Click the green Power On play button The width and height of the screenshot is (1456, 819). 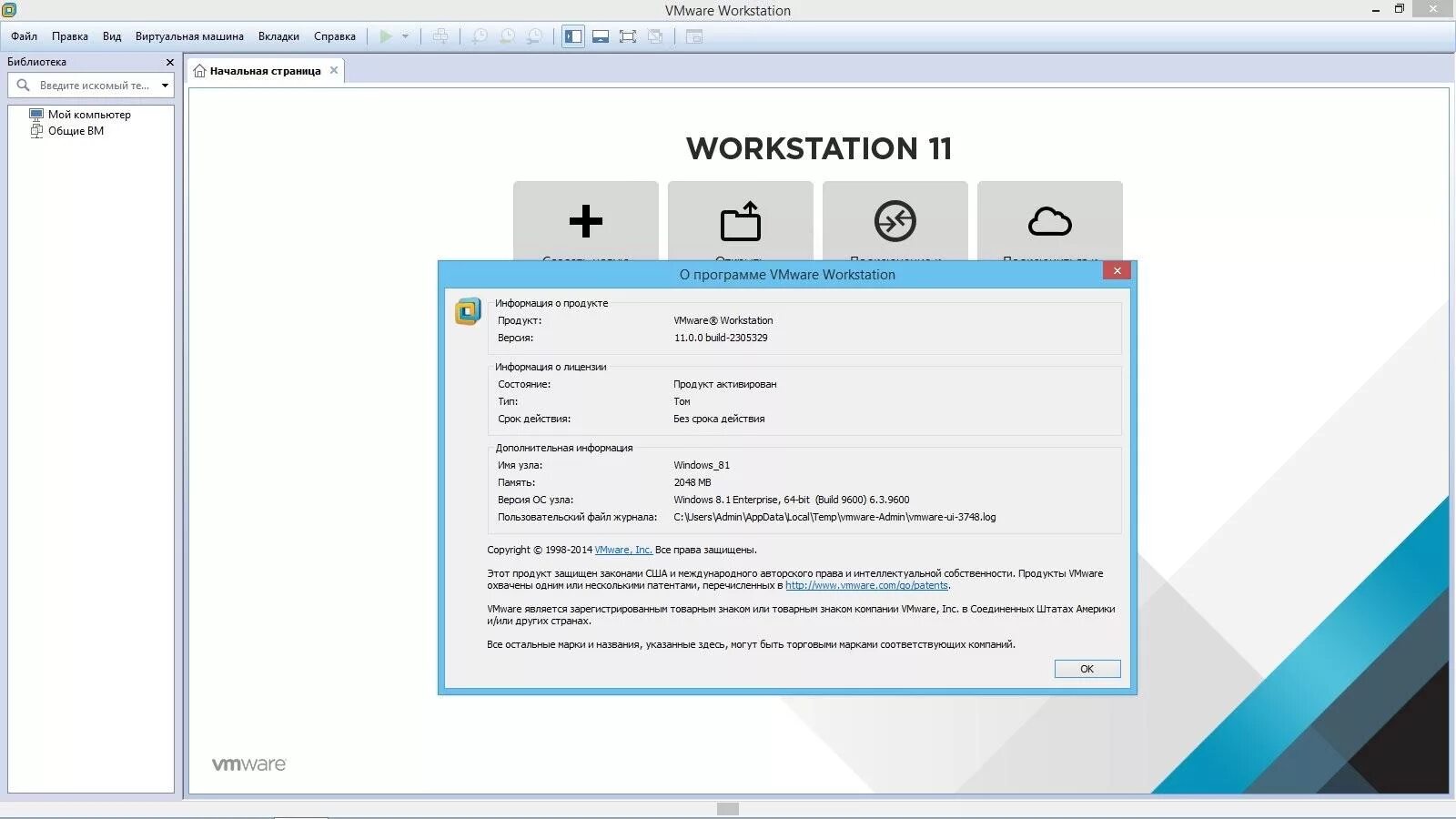(386, 36)
